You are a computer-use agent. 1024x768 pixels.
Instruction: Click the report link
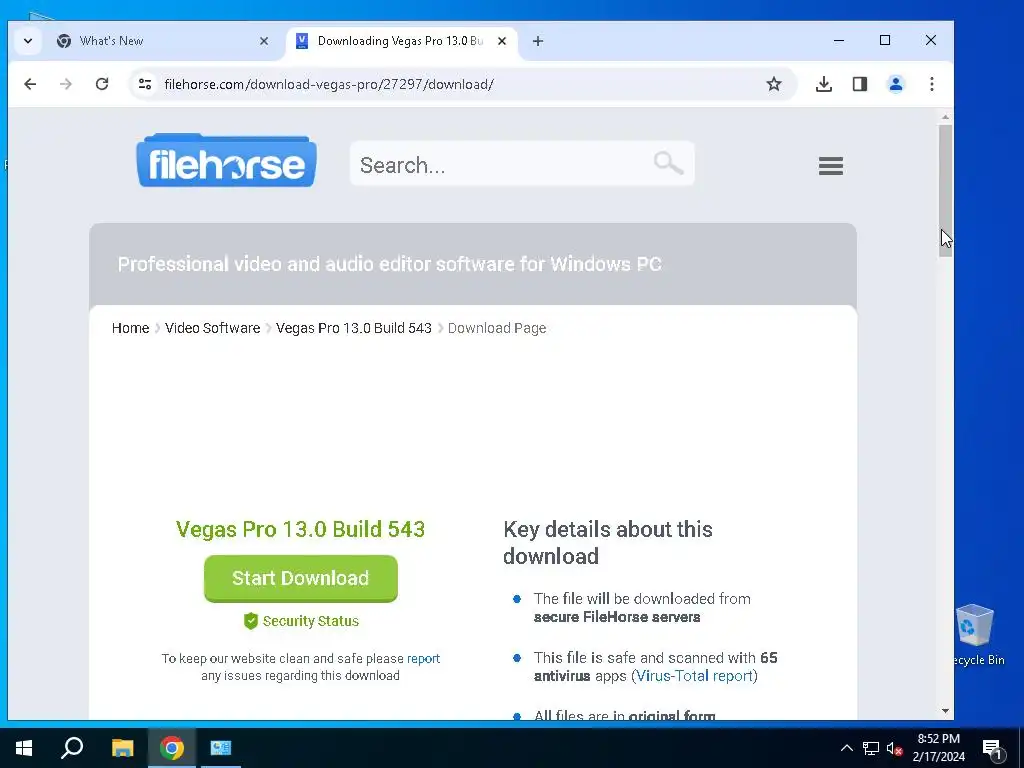tap(423, 658)
